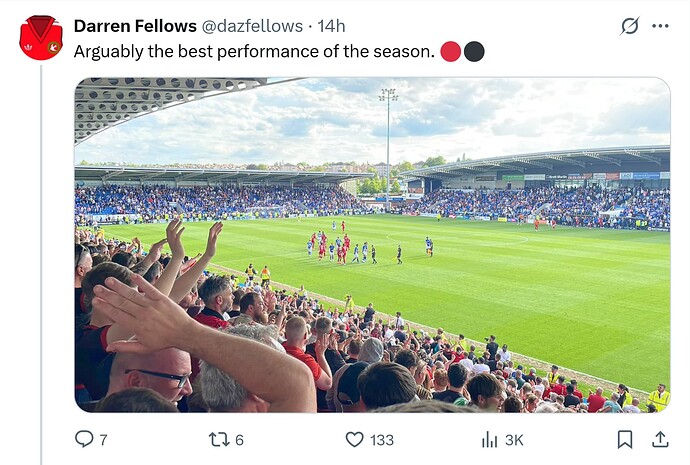Click the tweet text about best performance
The height and width of the screenshot is (465, 690).
(x=254, y=51)
